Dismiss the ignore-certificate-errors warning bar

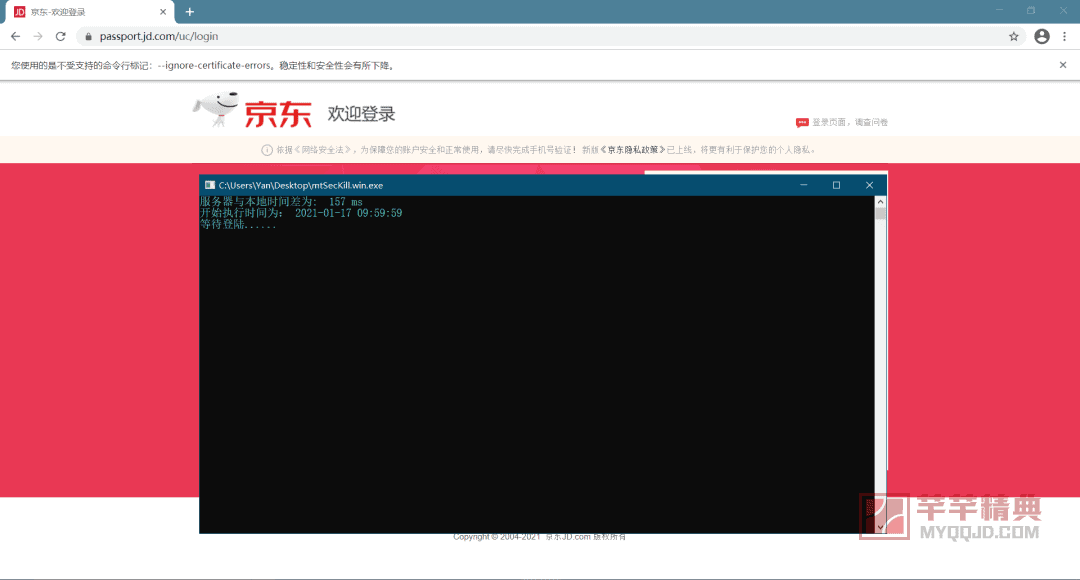coord(1063,65)
